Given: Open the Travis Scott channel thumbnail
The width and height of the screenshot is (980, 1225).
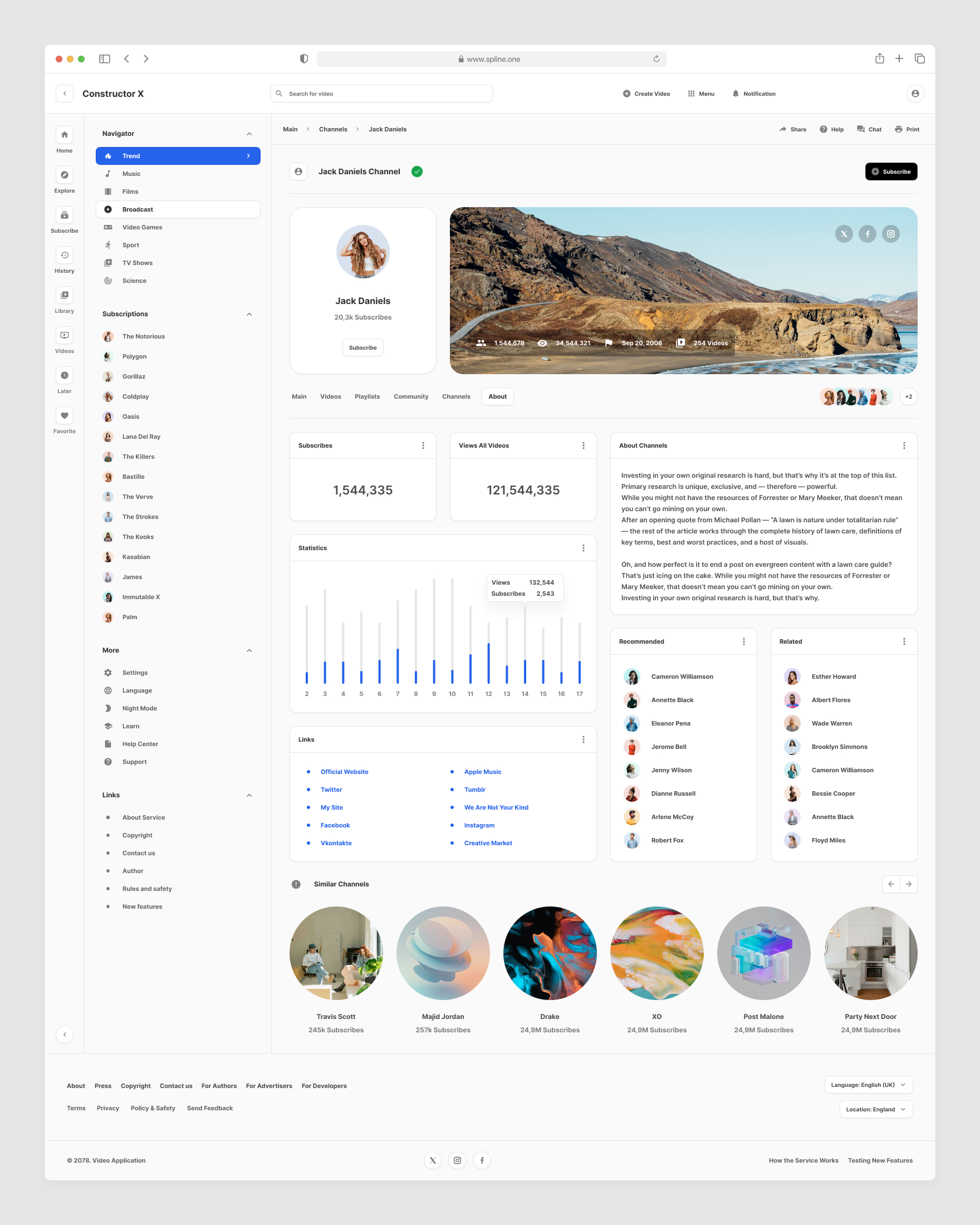Looking at the screenshot, I should click(x=336, y=953).
